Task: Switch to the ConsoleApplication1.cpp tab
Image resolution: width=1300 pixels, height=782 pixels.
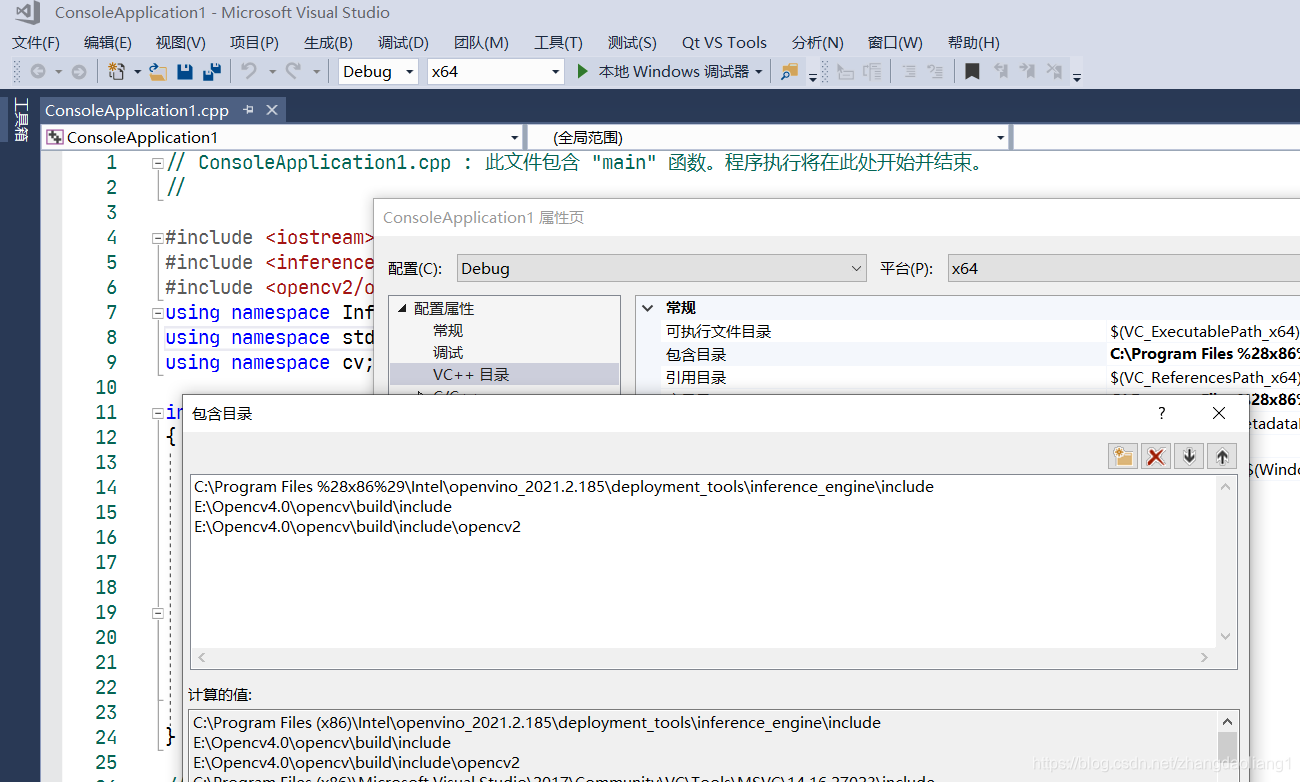Action: (137, 110)
